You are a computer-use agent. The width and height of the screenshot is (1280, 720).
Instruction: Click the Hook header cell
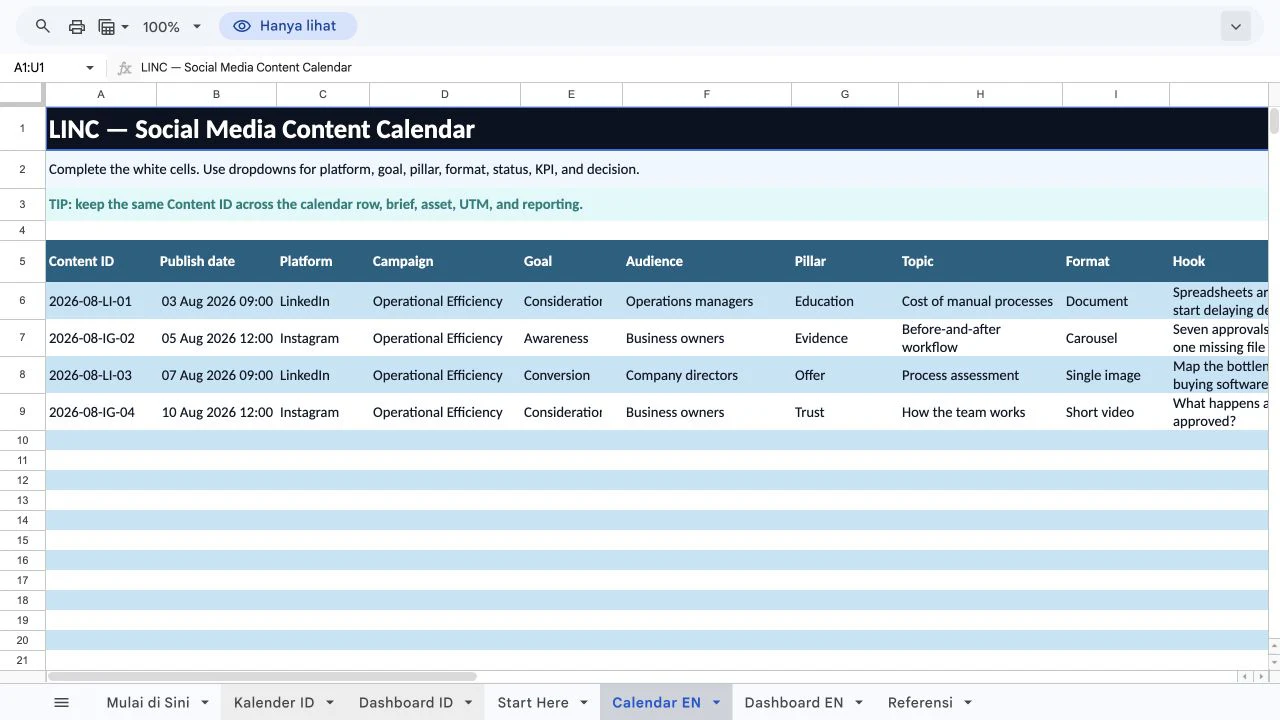click(x=1219, y=261)
